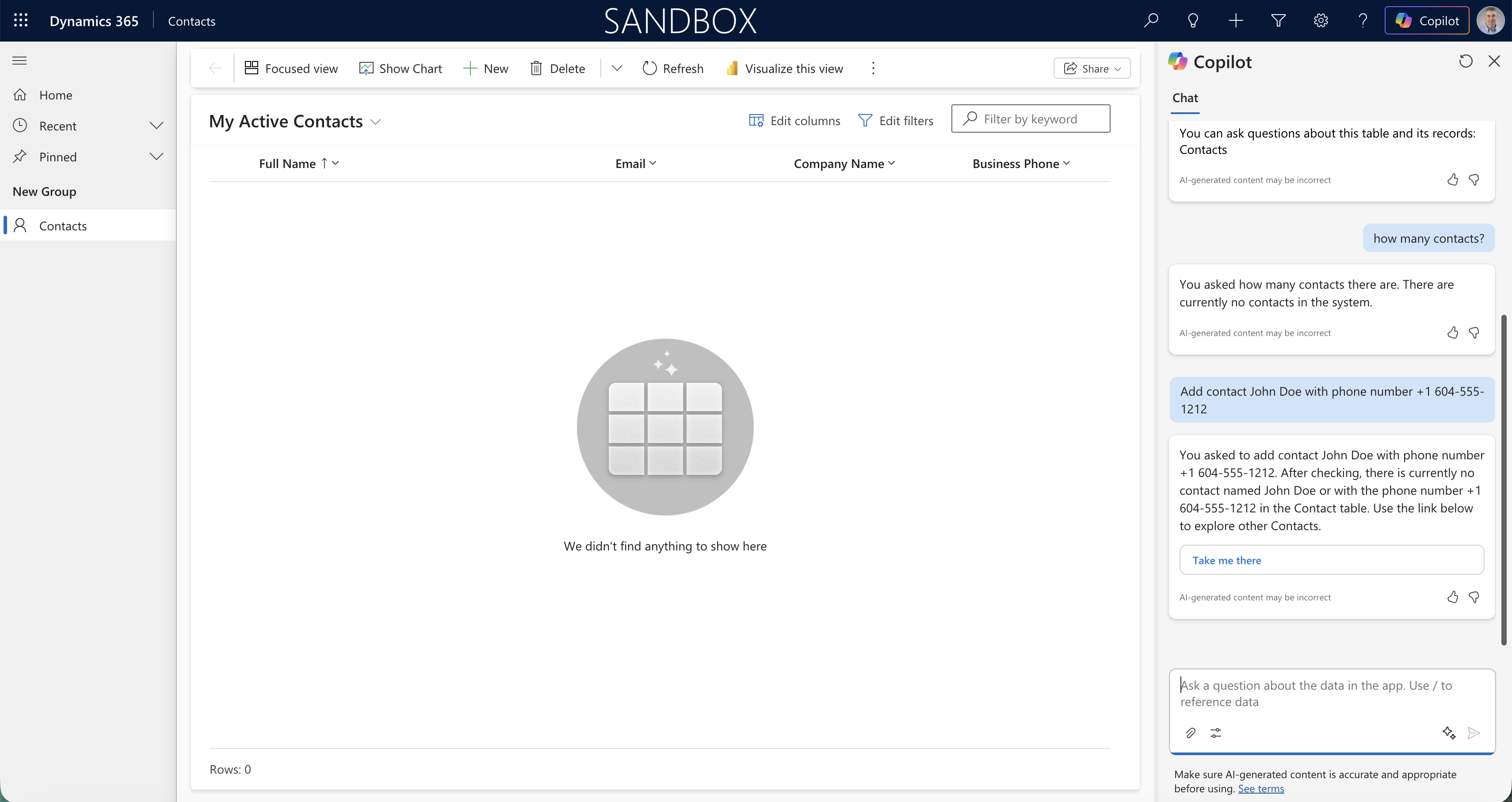Viewport: 1512px width, 802px height.
Task: Collapse the site map hamburger menu
Action: (19, 61)
